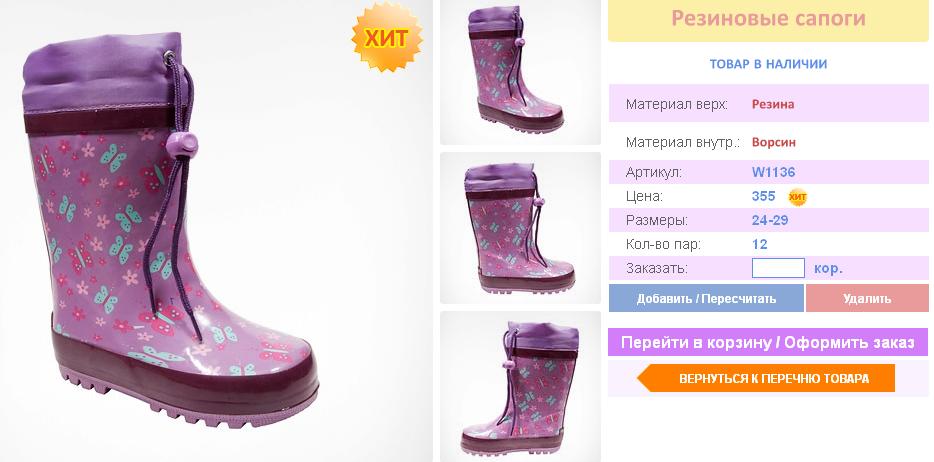This screenshot has height=462, width=934.
Task: Click the pairs count value 12
Action: (x=759, y=244)
